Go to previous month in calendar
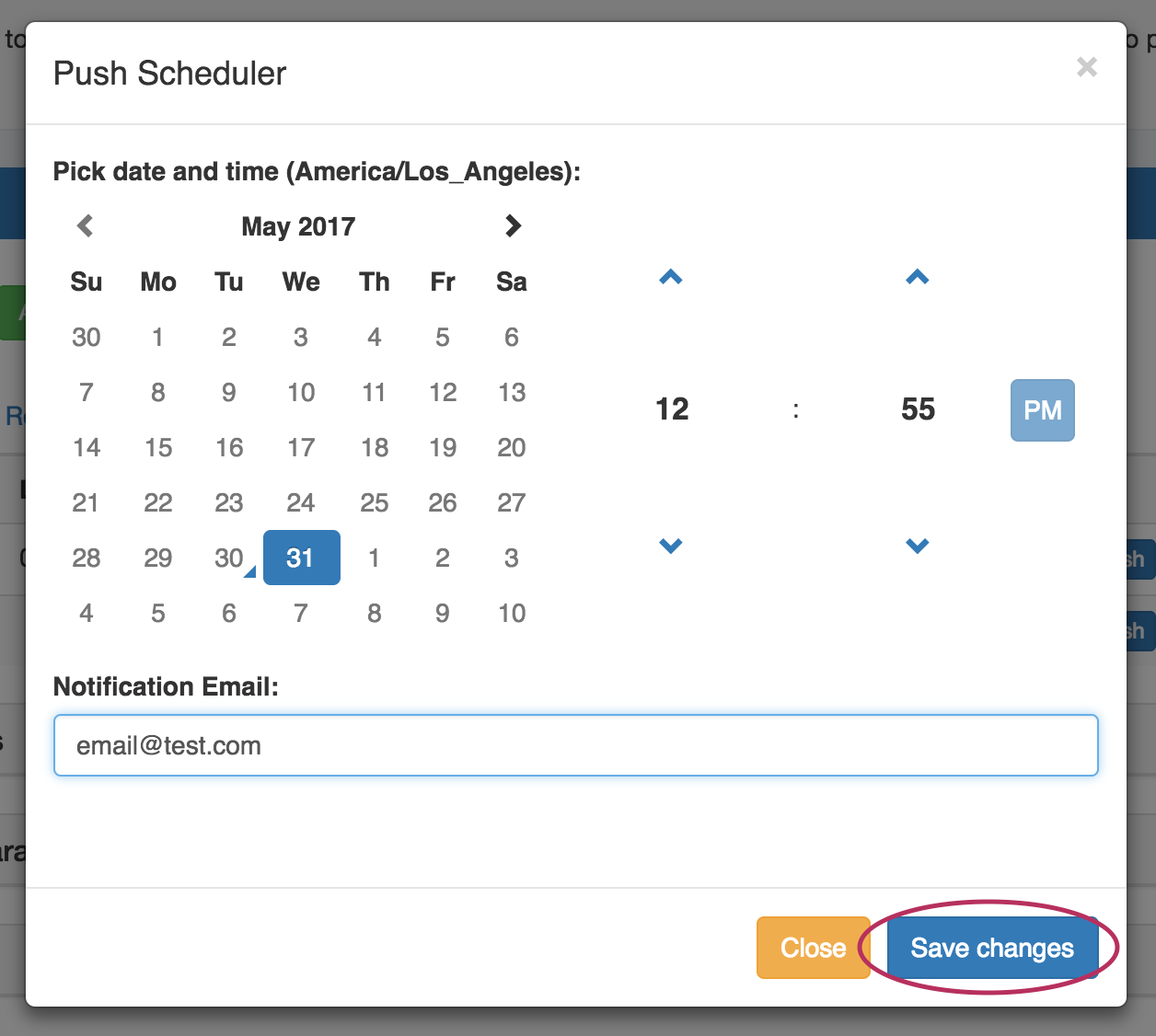This screenshot has width=1156, height=1036. (x=86, y=225)
